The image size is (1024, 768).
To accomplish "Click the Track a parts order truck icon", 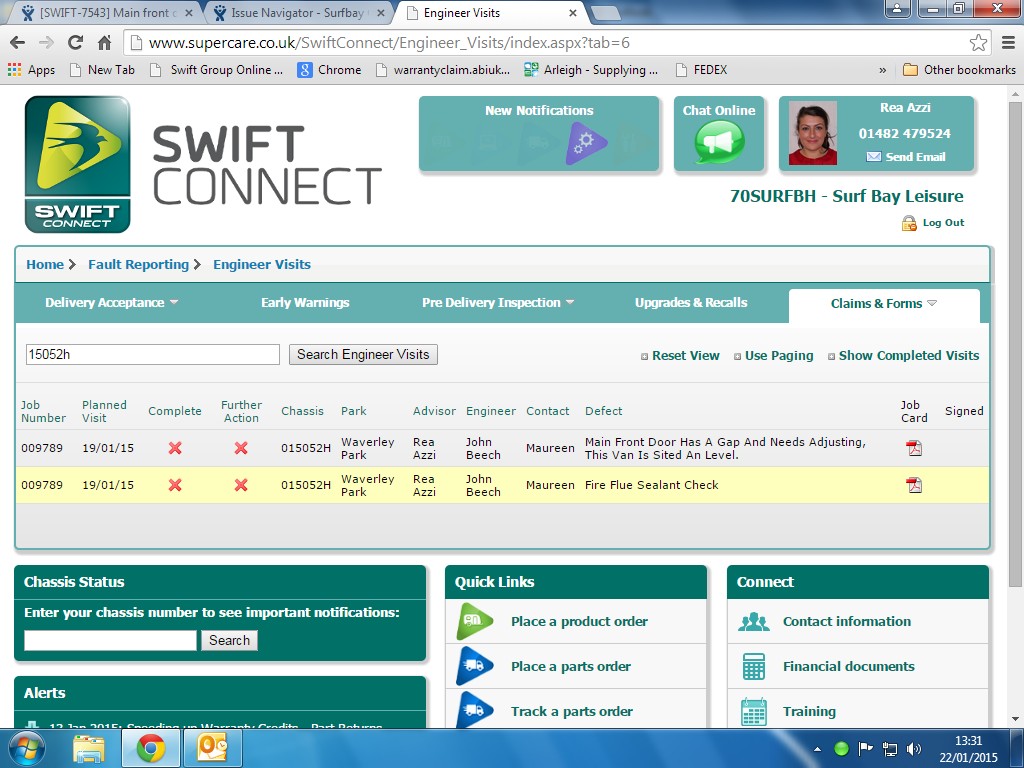I will (x=475, y=711).
